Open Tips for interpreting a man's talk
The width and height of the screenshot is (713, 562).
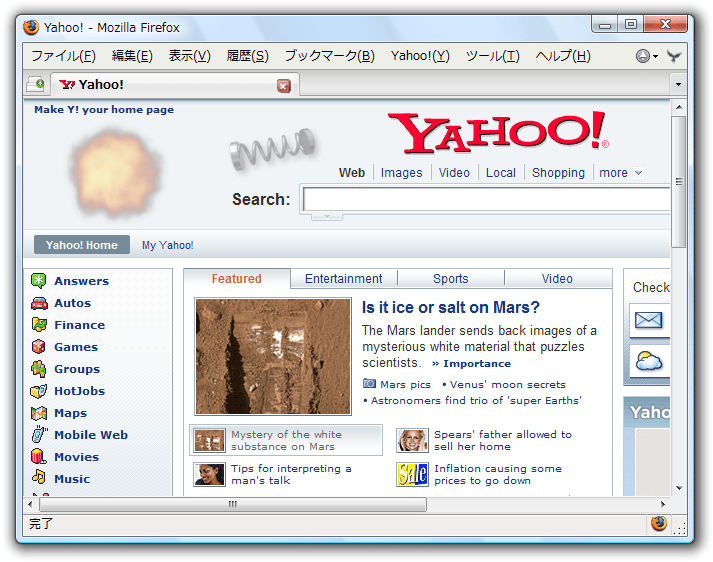pos(291,475)
